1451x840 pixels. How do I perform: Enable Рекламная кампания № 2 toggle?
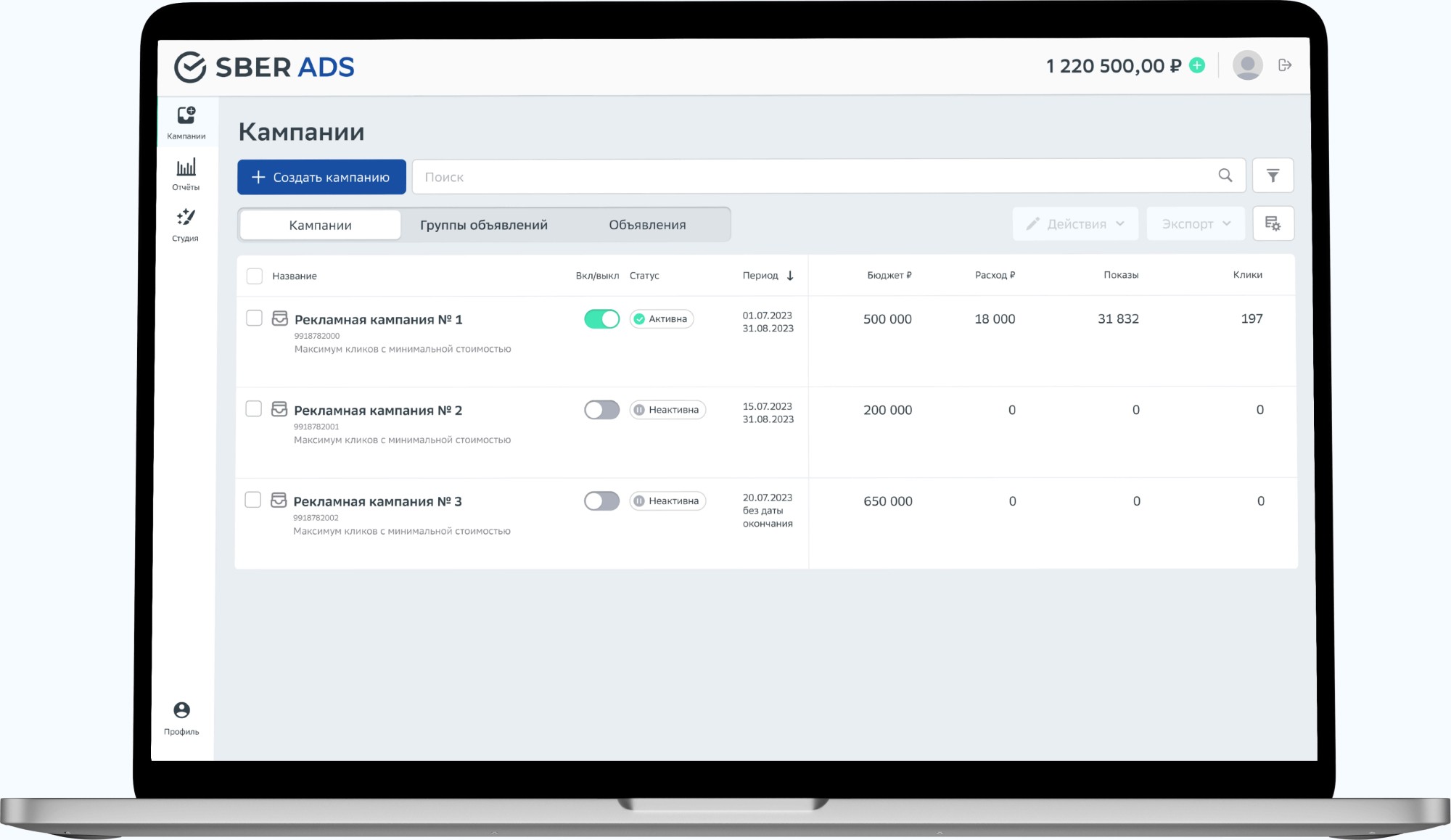(601, 410)
